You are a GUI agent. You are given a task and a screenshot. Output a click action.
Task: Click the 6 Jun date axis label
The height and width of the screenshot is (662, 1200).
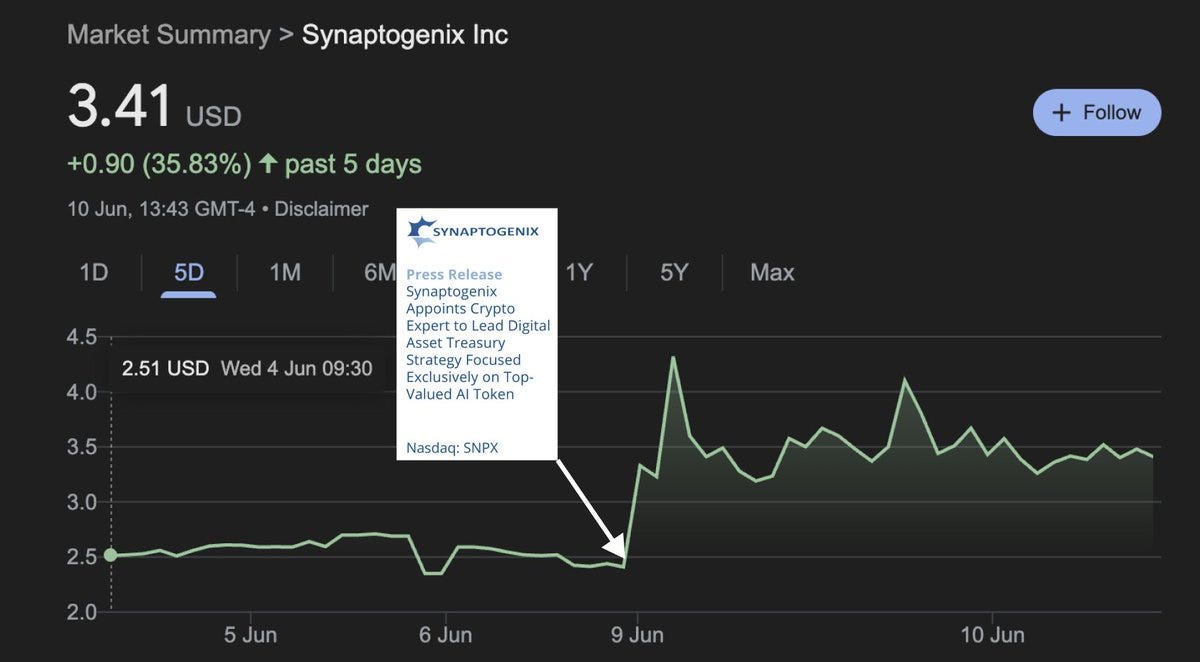tap(445, 635)
